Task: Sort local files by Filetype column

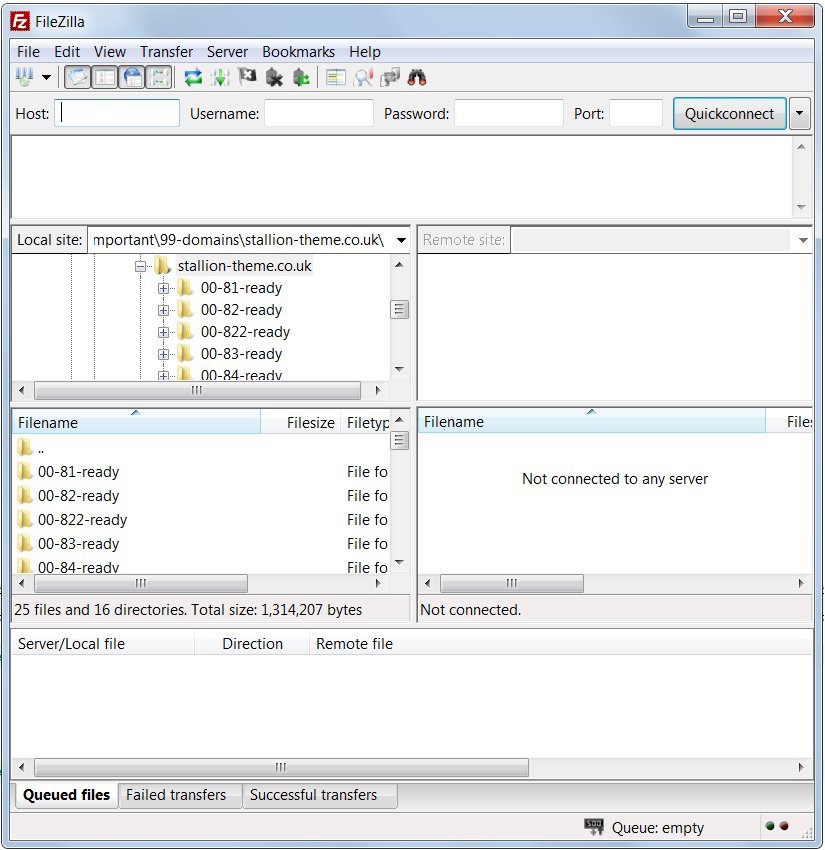Action: 366,422
